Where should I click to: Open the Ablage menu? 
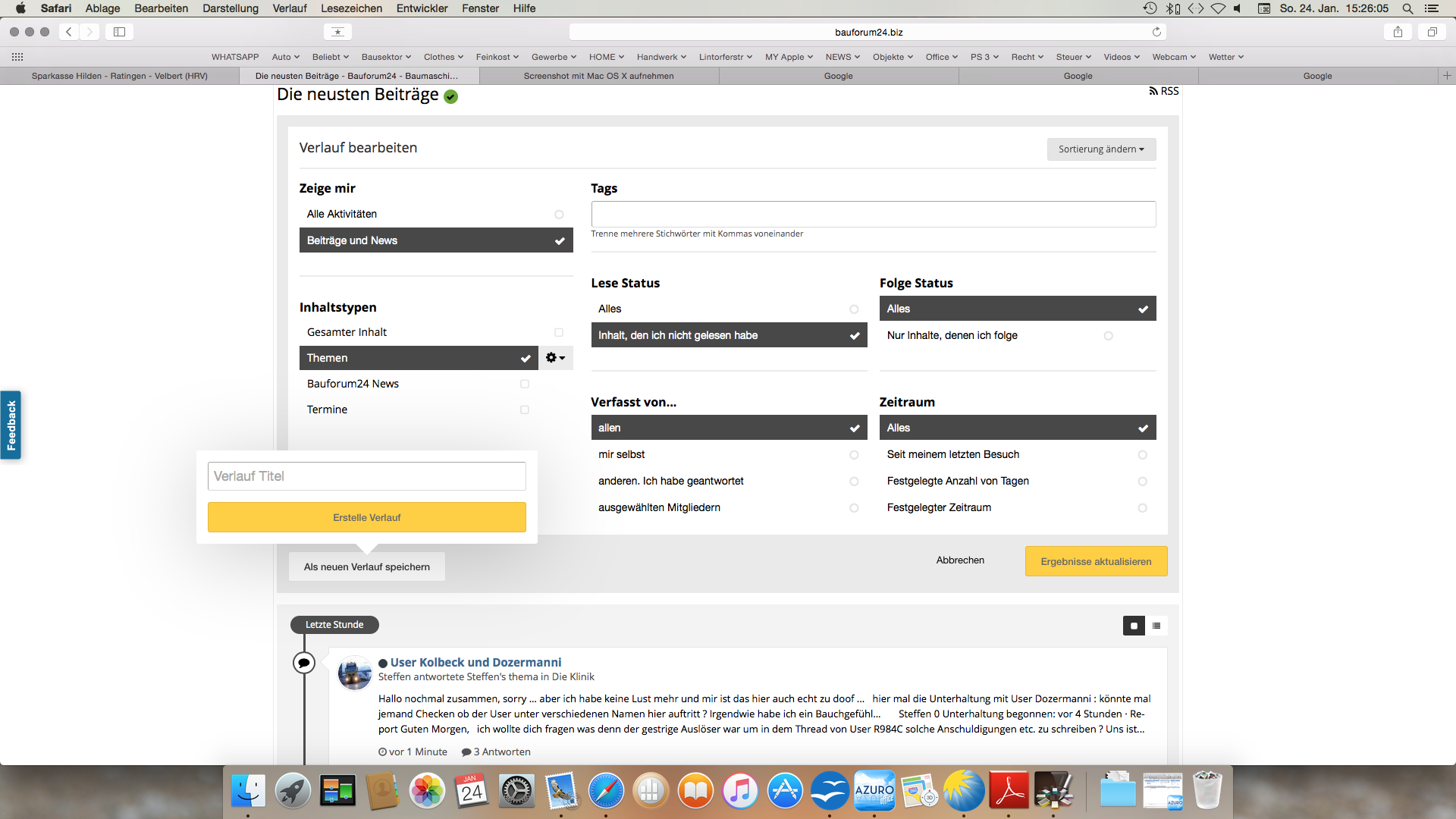tap(102, 8)
